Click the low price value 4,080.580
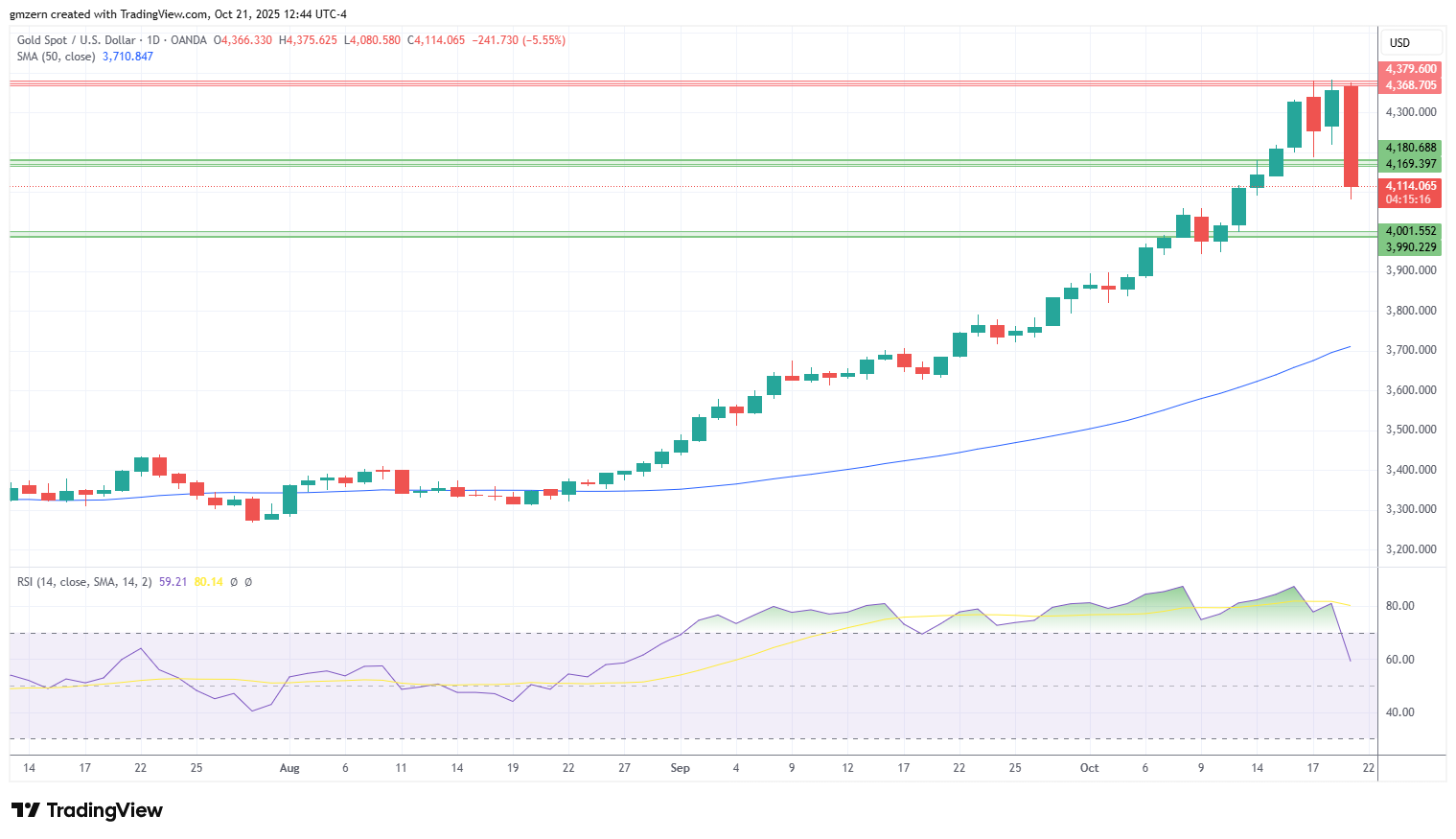The width and height of the screenshot is (1456, 839). tap(376, 40)
